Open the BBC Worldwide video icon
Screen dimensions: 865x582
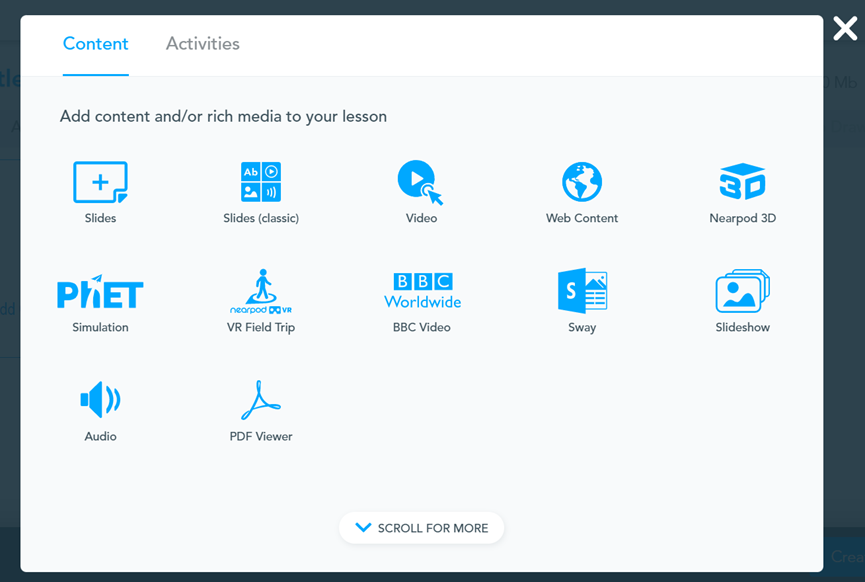pyautogui.click(x=423, y=290)
